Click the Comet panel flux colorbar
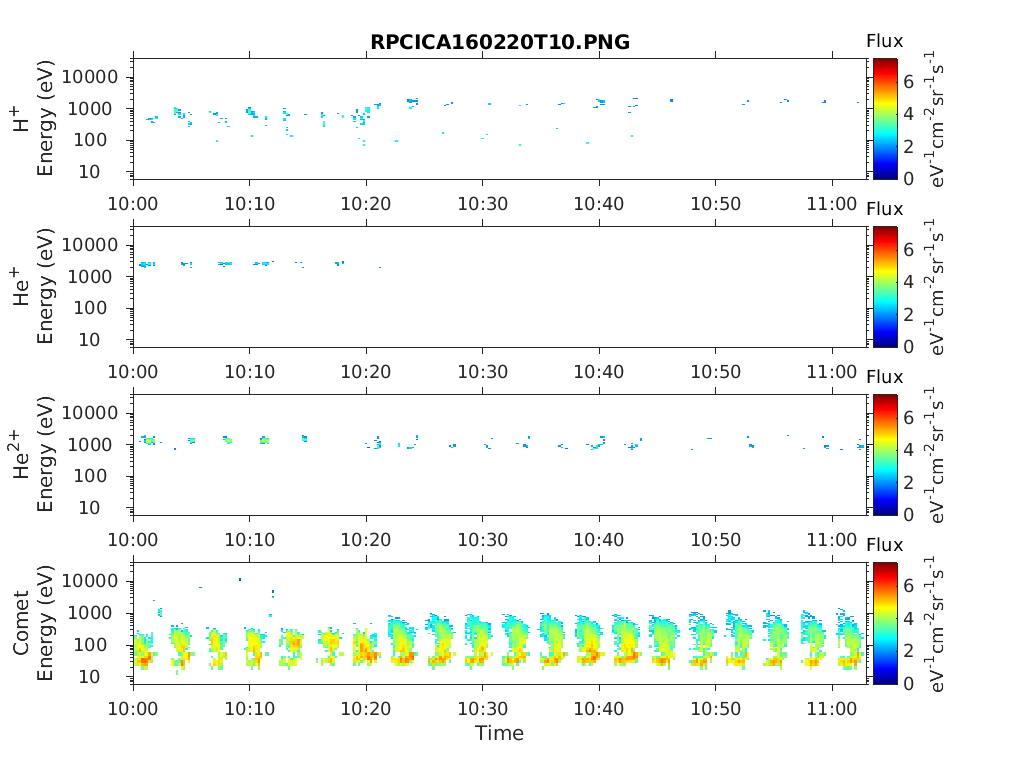 point(885,623)
